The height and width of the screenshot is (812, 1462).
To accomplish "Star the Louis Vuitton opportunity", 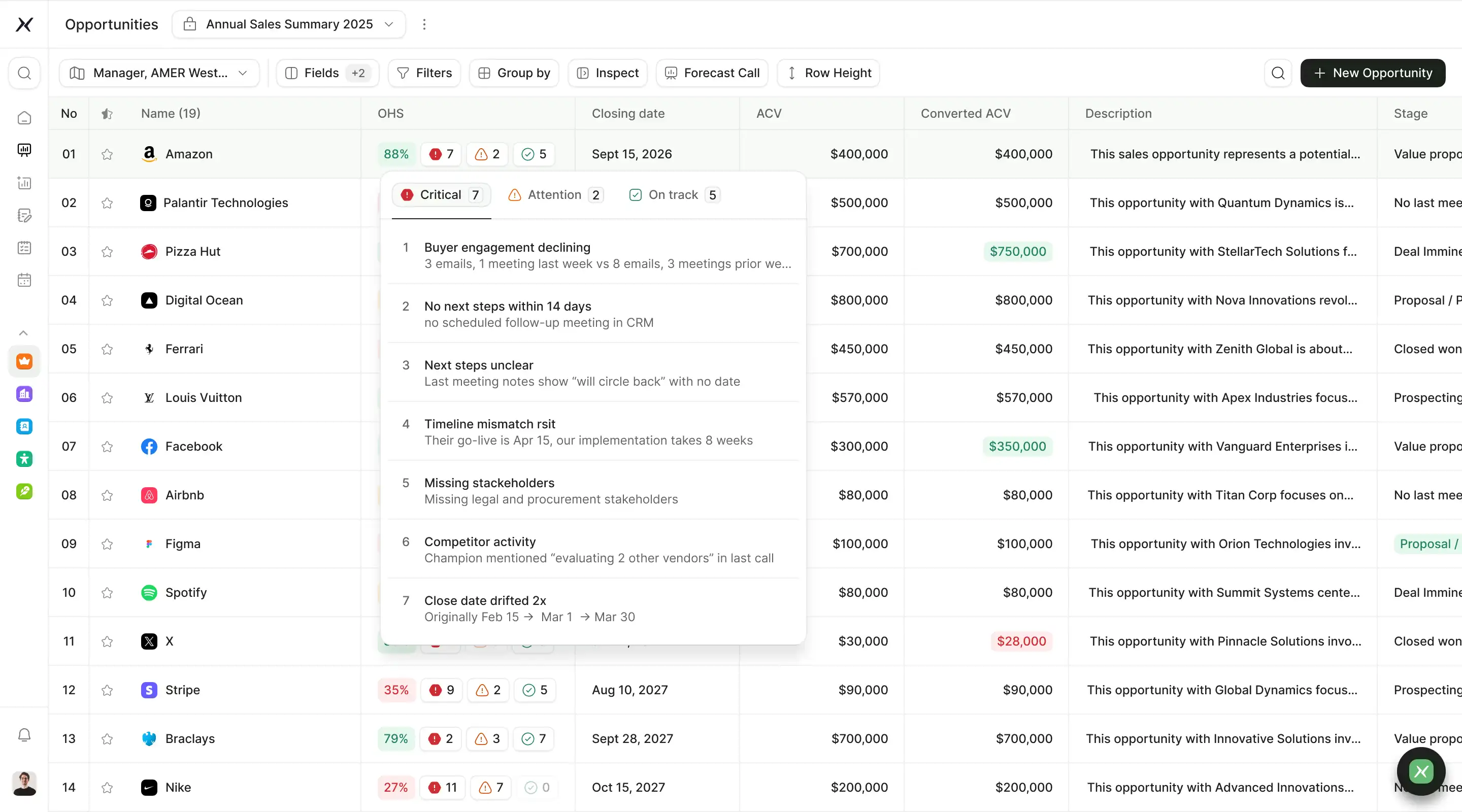I will click(x=107, y=398).
